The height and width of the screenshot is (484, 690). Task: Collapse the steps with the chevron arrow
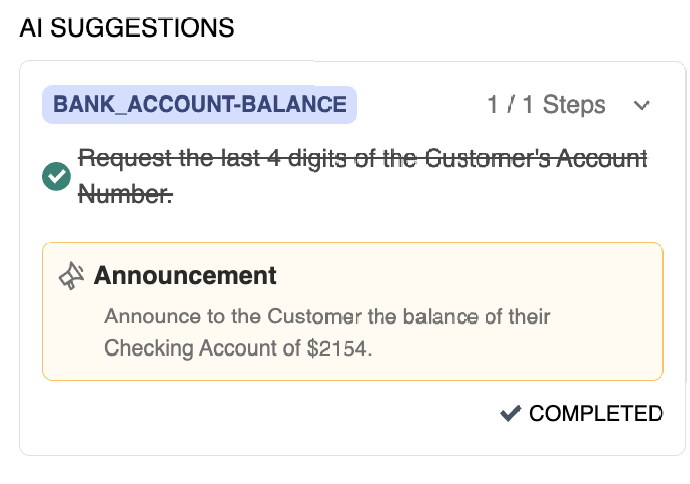642,105
